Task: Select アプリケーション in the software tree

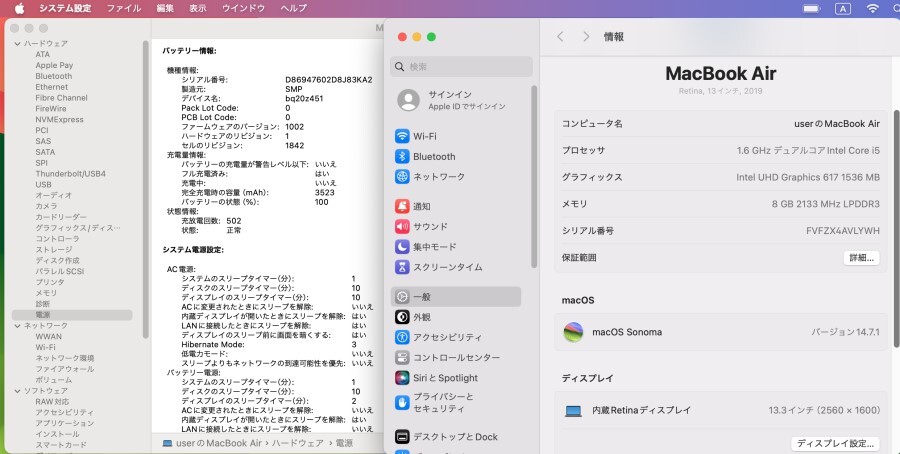Action: coord(64,423)
